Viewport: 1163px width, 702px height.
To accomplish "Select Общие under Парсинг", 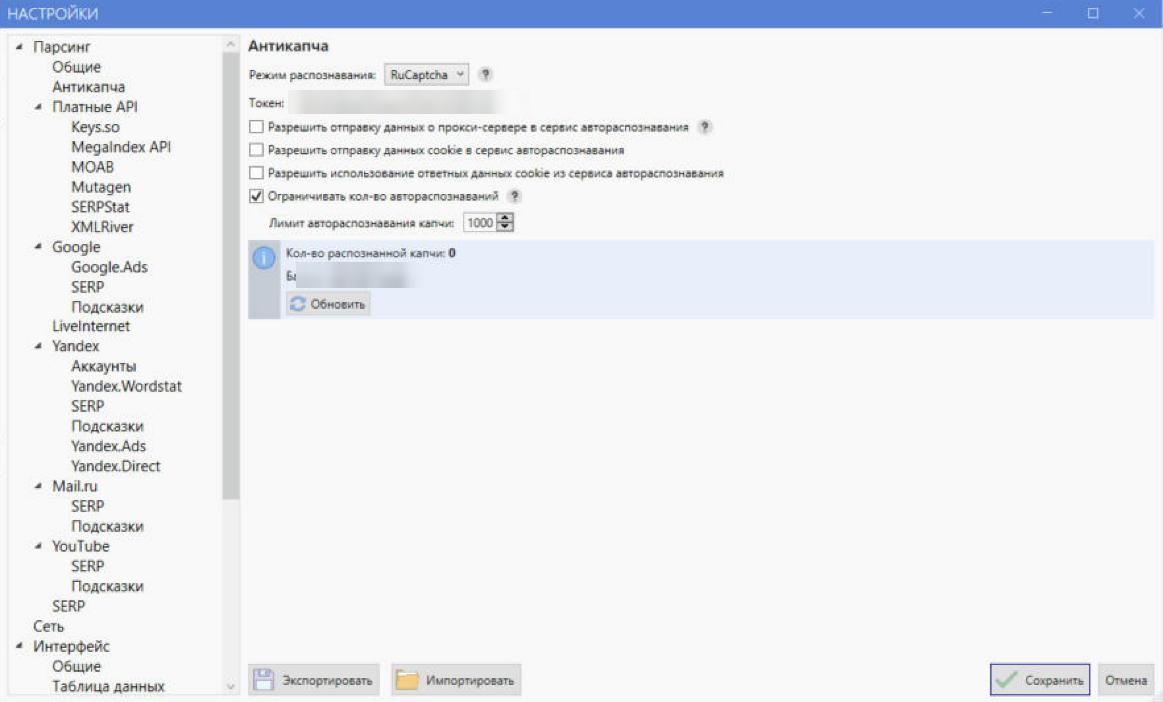I will tap(76, 67).
